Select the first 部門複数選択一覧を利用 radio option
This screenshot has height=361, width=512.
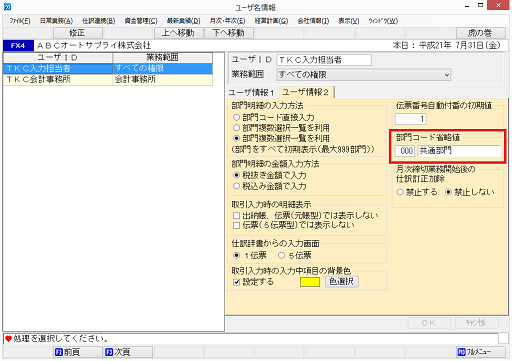[236, 128]
